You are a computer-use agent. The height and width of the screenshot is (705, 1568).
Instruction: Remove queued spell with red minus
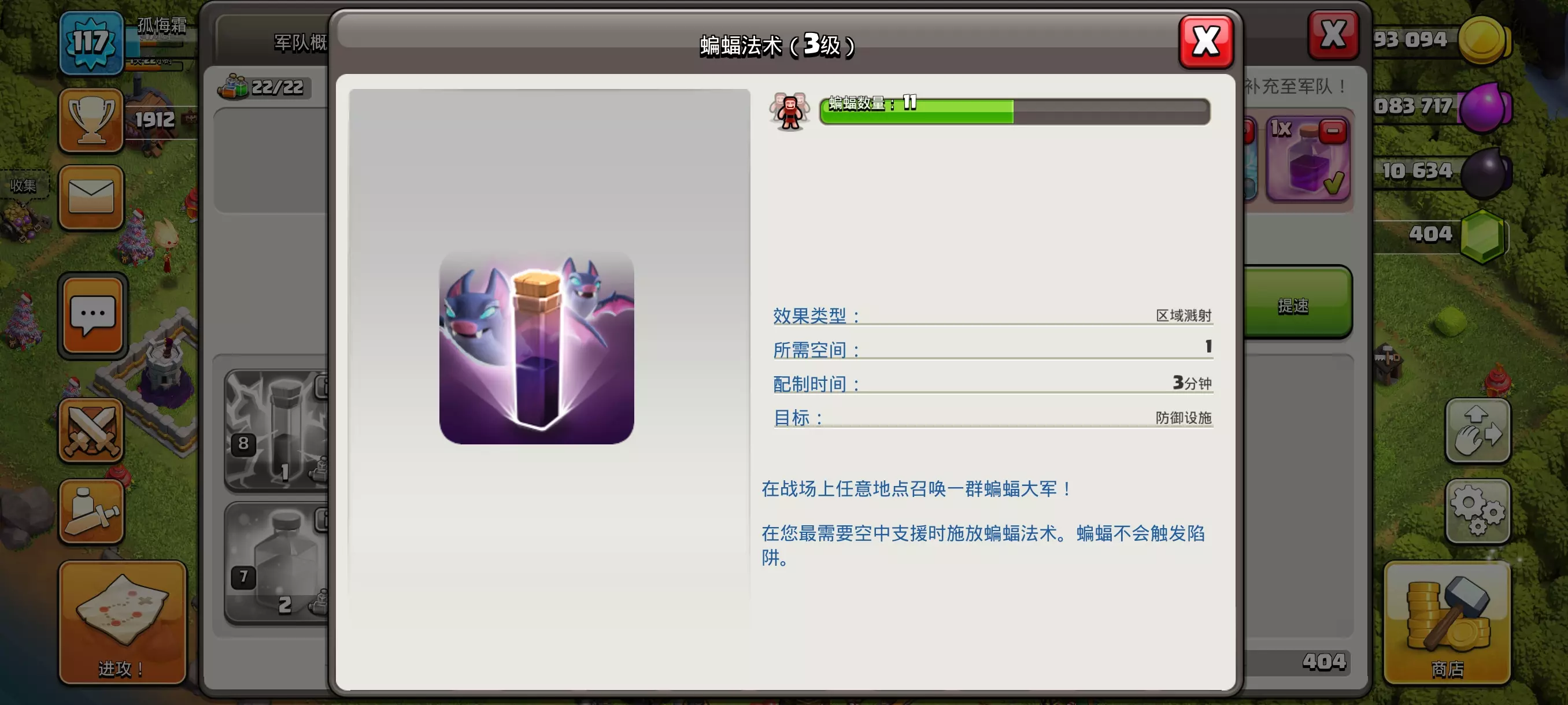pos(1333,131)
